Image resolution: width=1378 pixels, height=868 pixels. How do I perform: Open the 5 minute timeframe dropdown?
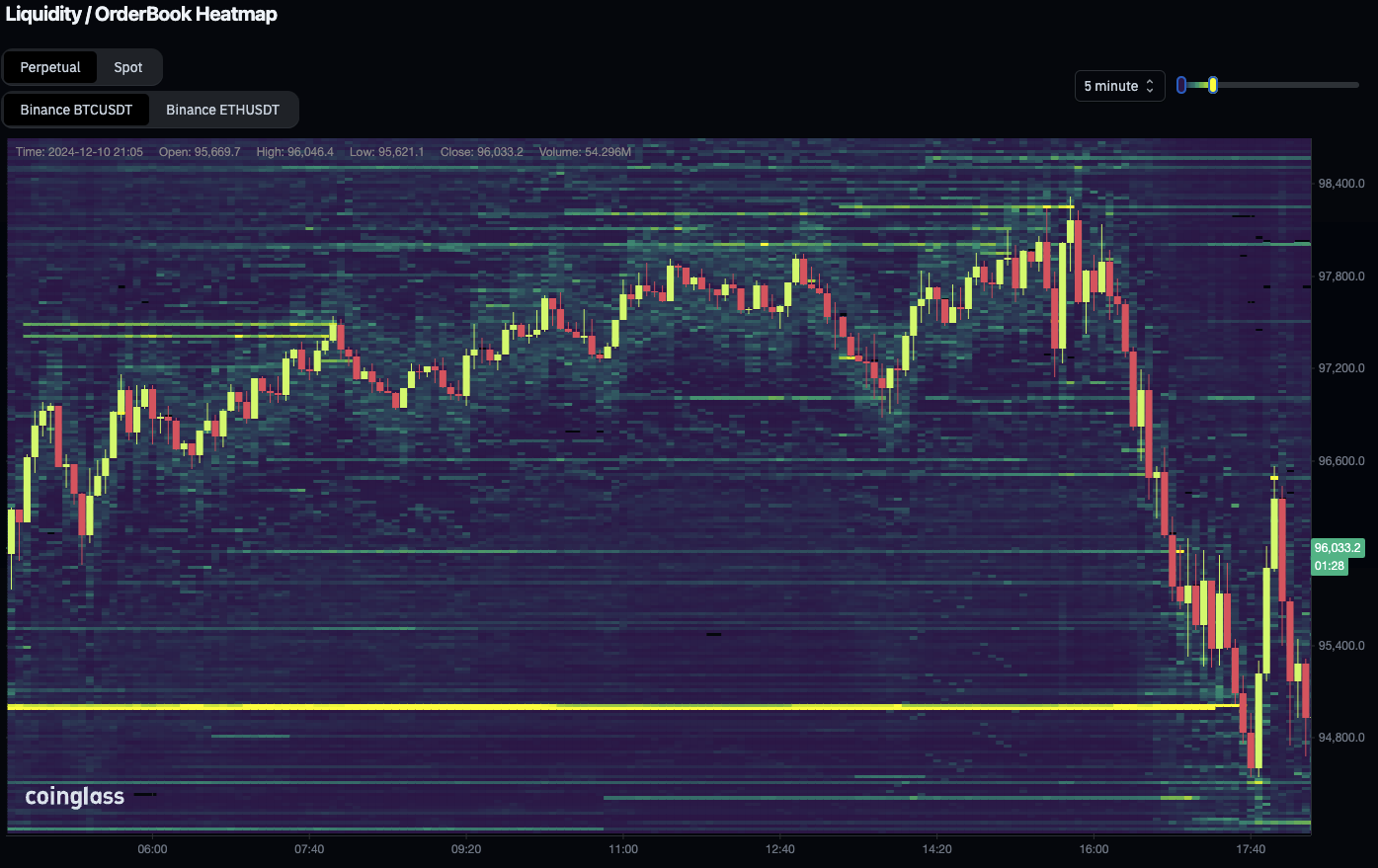(1118, 87)
